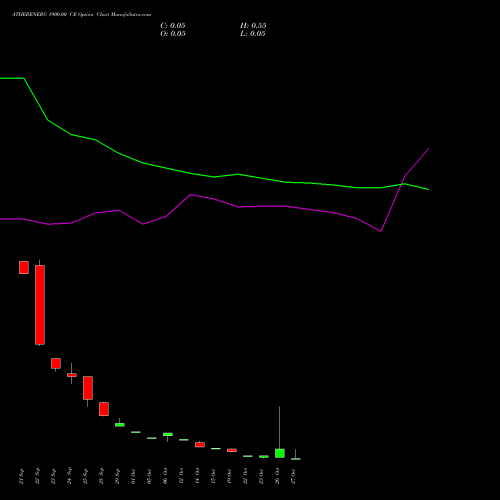Screen dimensions: 500x500
Task: Click the 'L: 0.05' low value
Action: 253,34
